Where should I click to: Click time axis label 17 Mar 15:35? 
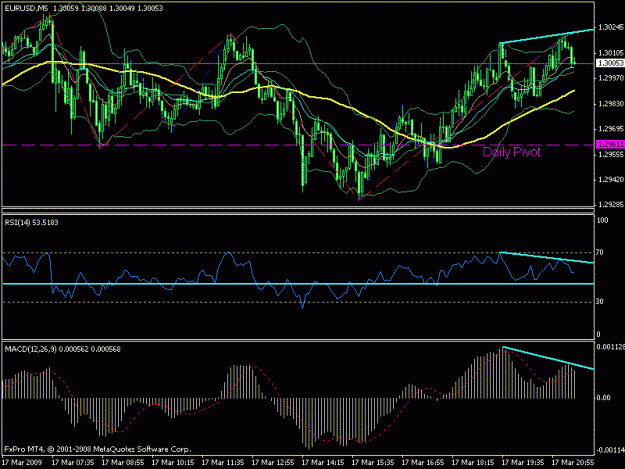click(x=373, y=463)
